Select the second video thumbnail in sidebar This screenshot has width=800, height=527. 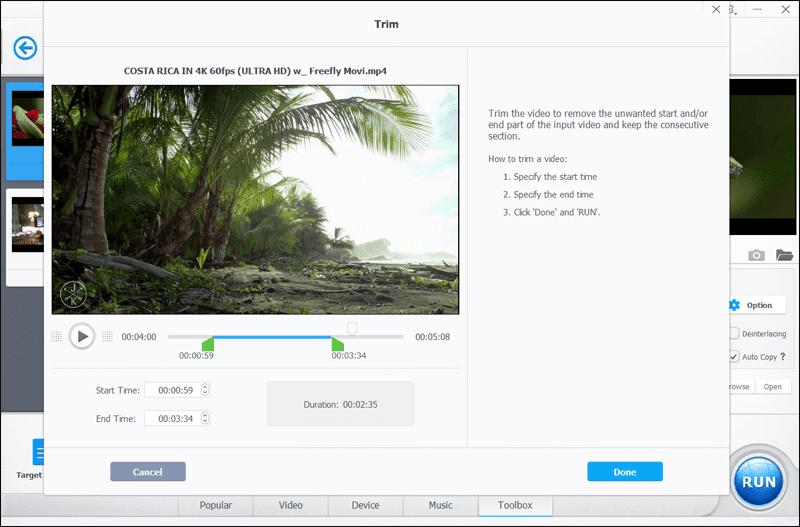tap(28, 224)
